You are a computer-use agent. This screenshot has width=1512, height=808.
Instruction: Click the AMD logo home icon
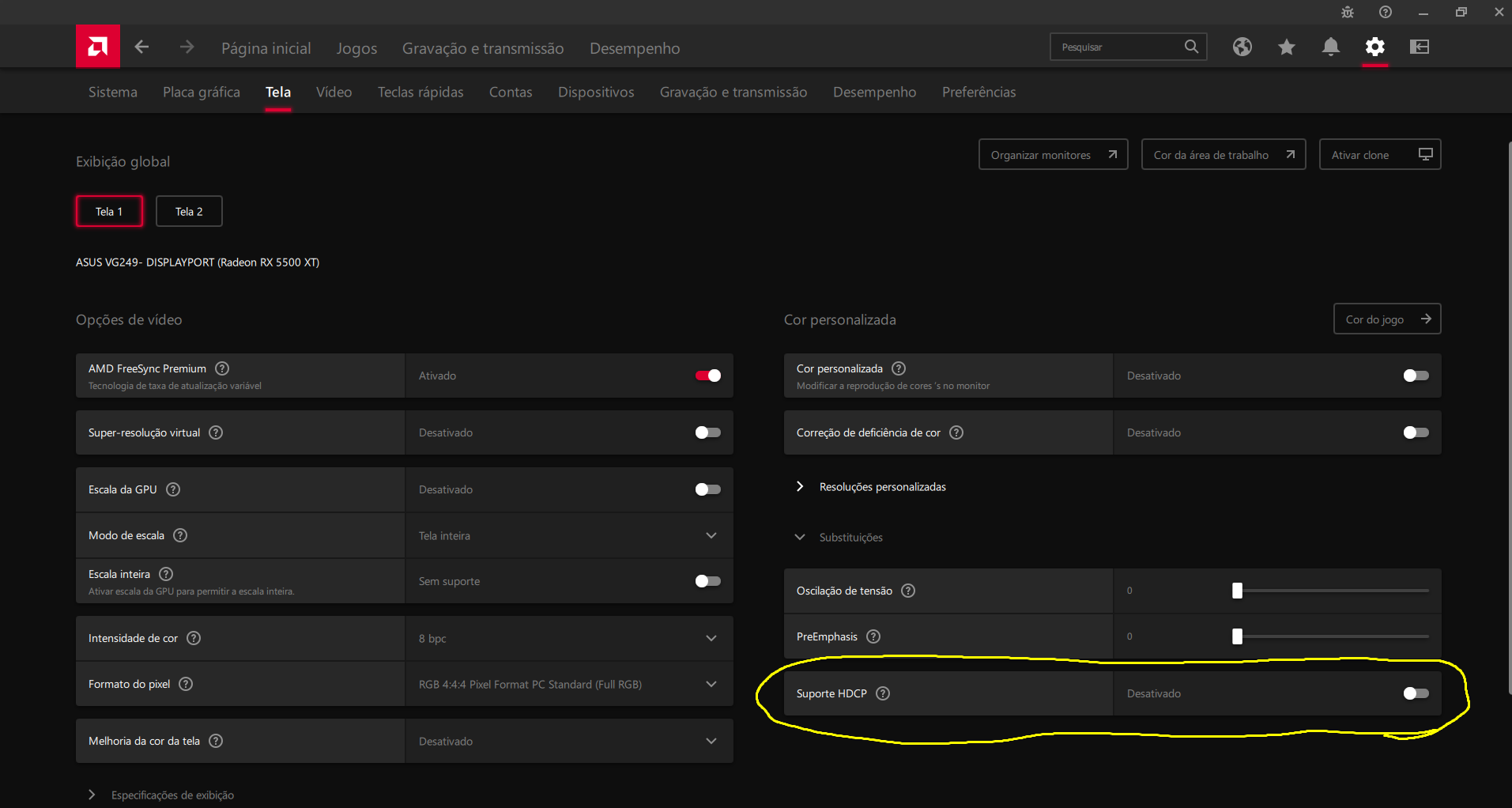[98, 47]
